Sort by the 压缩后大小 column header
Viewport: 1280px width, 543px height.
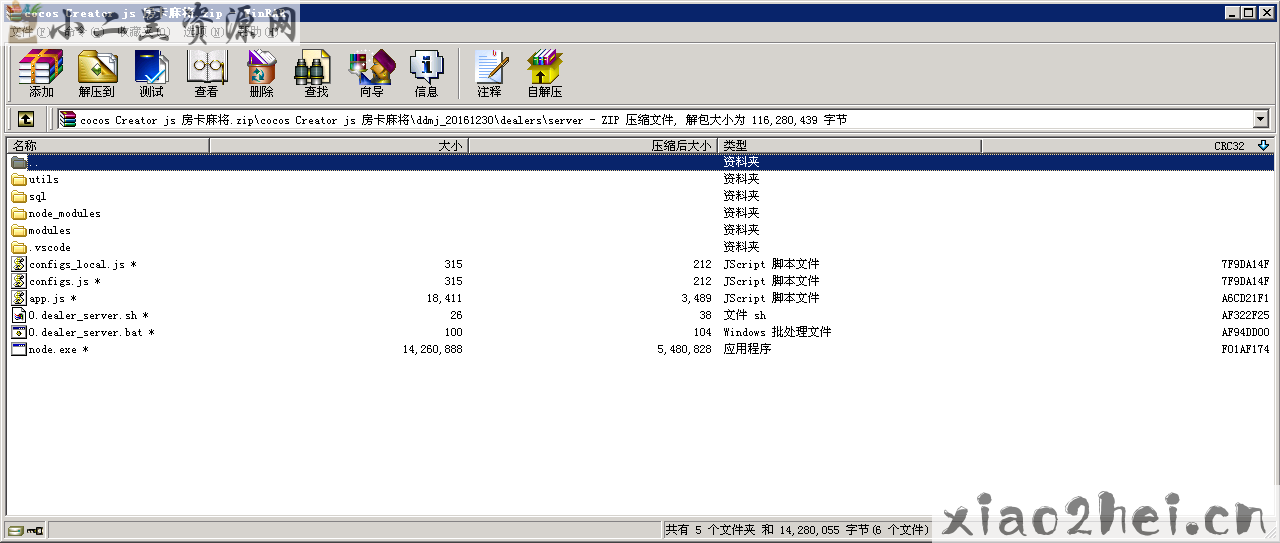click(x=594, y=145)
